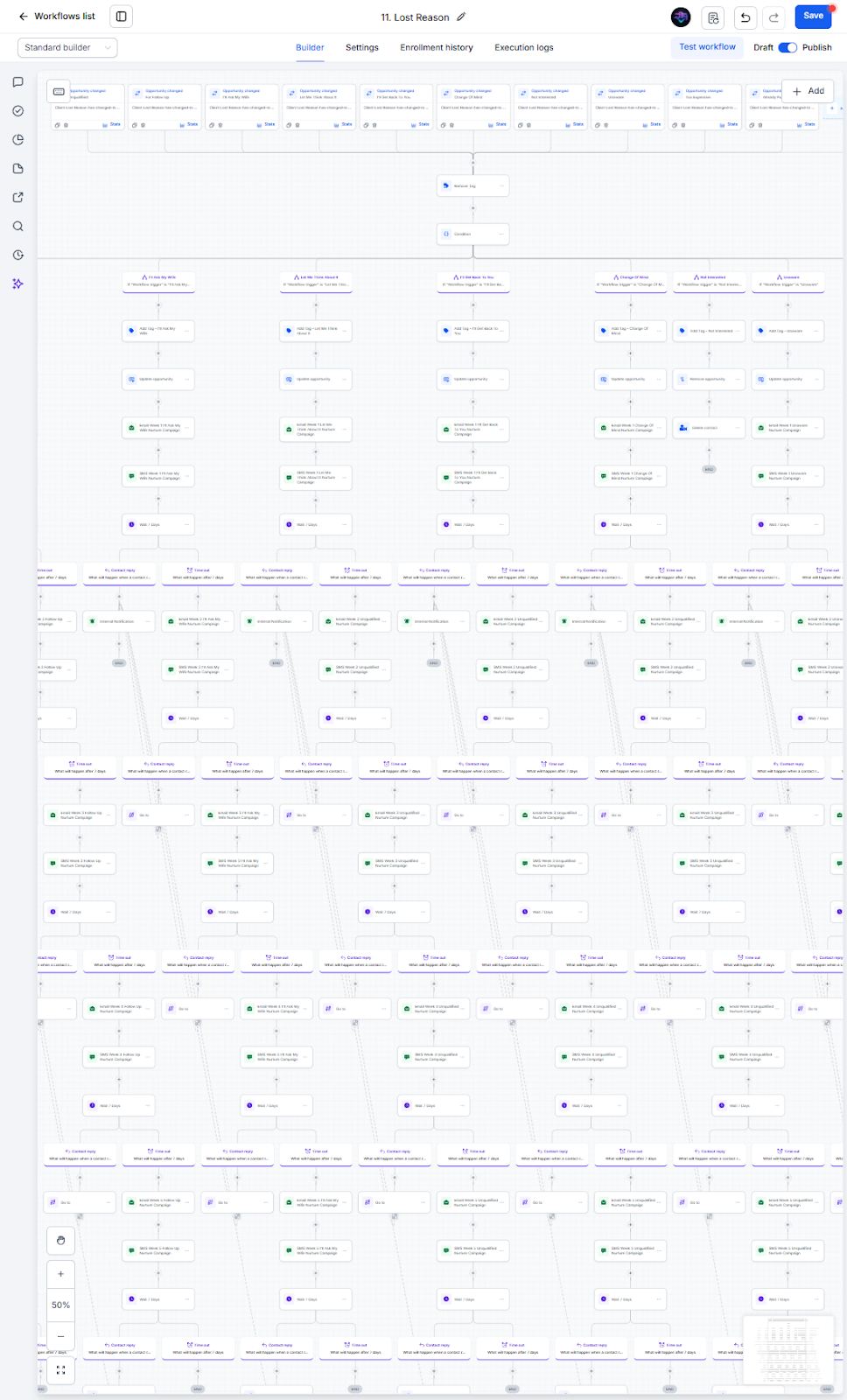Open the user avatar menu
This screenshot has width=847, height=1400.
[x=681, y=17]
